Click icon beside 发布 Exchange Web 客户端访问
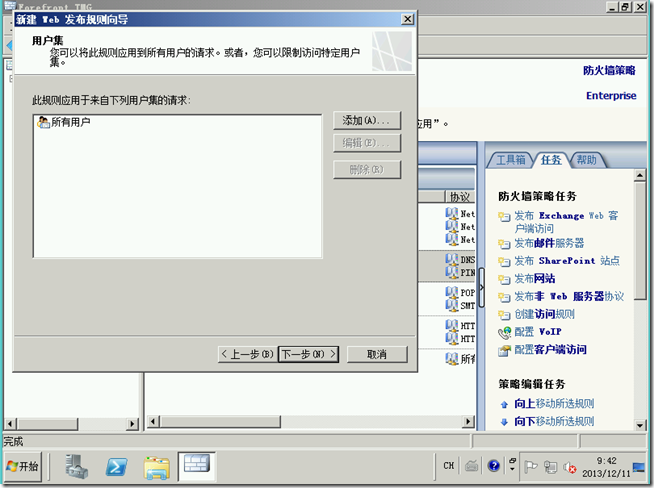The height and width of the screenshot is (488, 654). 504,216
